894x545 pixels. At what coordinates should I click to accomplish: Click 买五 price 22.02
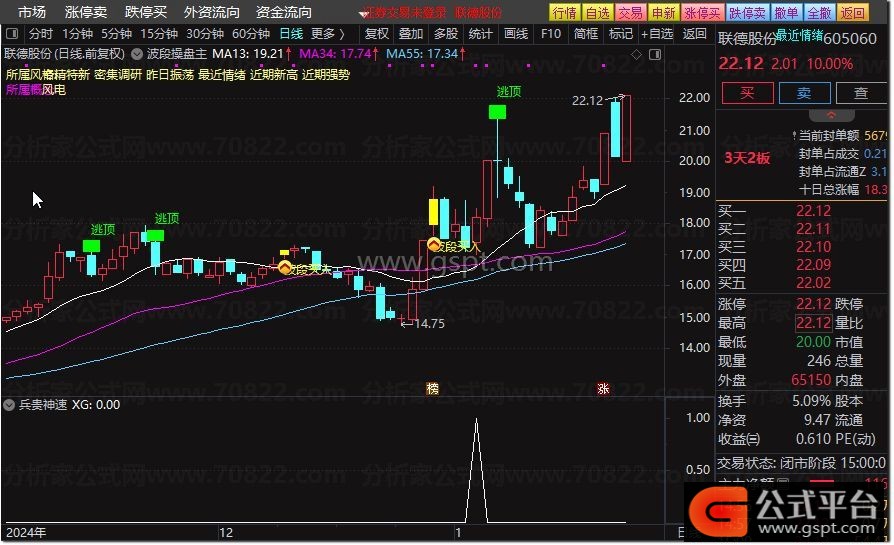point(813,283)
